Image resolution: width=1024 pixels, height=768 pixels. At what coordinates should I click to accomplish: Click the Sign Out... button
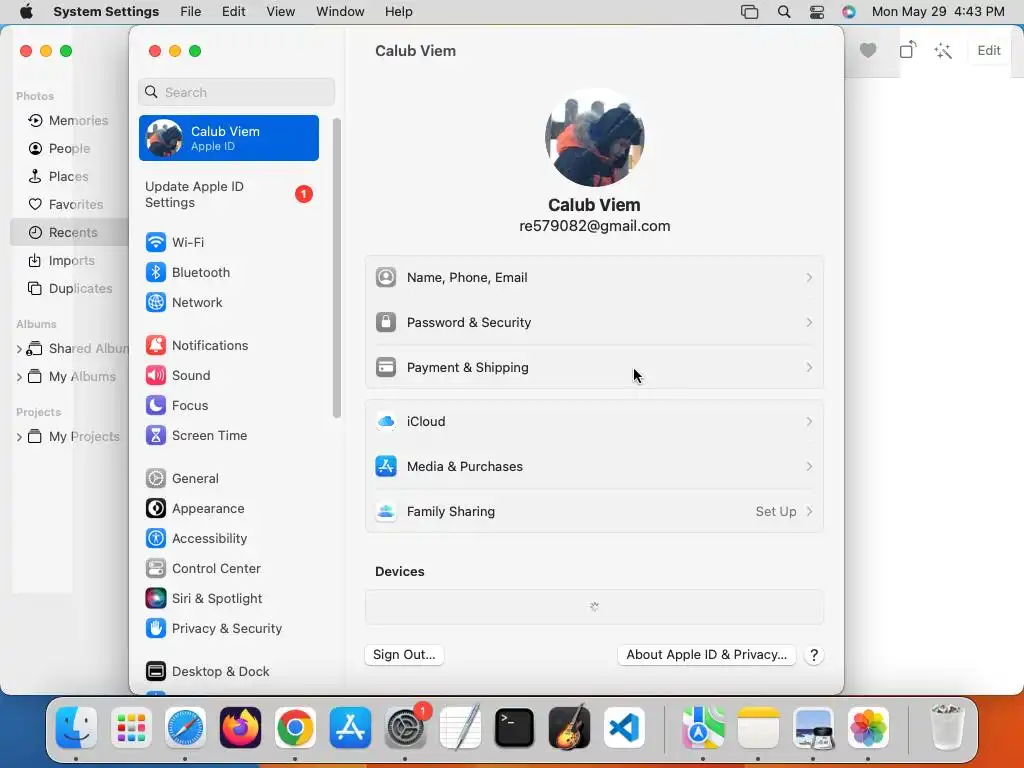click(x=404, y=655)
